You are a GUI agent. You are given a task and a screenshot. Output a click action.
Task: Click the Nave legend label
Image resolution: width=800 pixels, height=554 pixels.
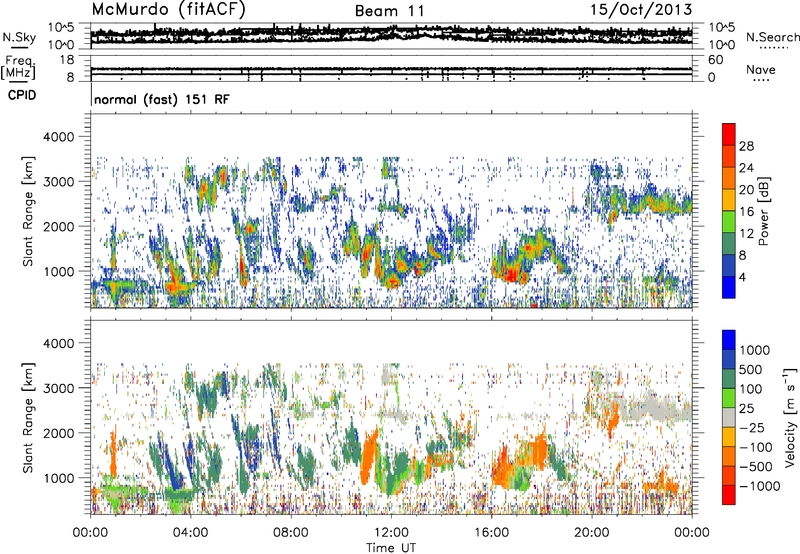761,69
